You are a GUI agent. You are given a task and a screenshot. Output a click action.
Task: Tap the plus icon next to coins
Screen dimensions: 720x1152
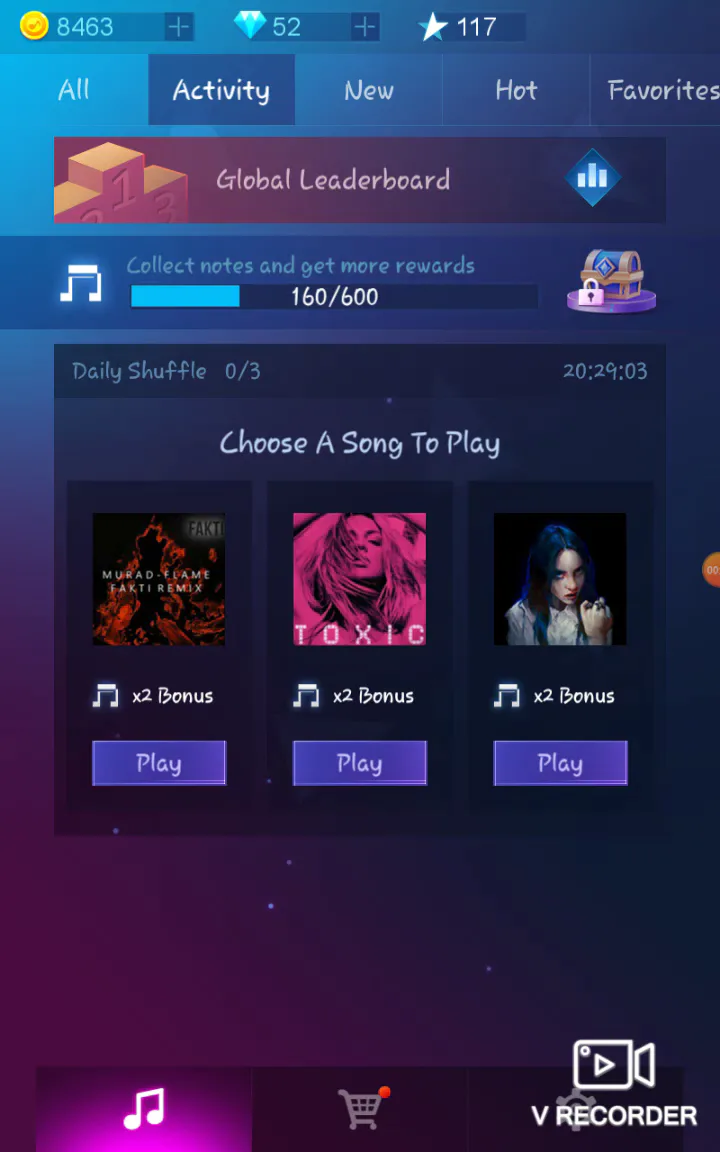pos(179,27)
